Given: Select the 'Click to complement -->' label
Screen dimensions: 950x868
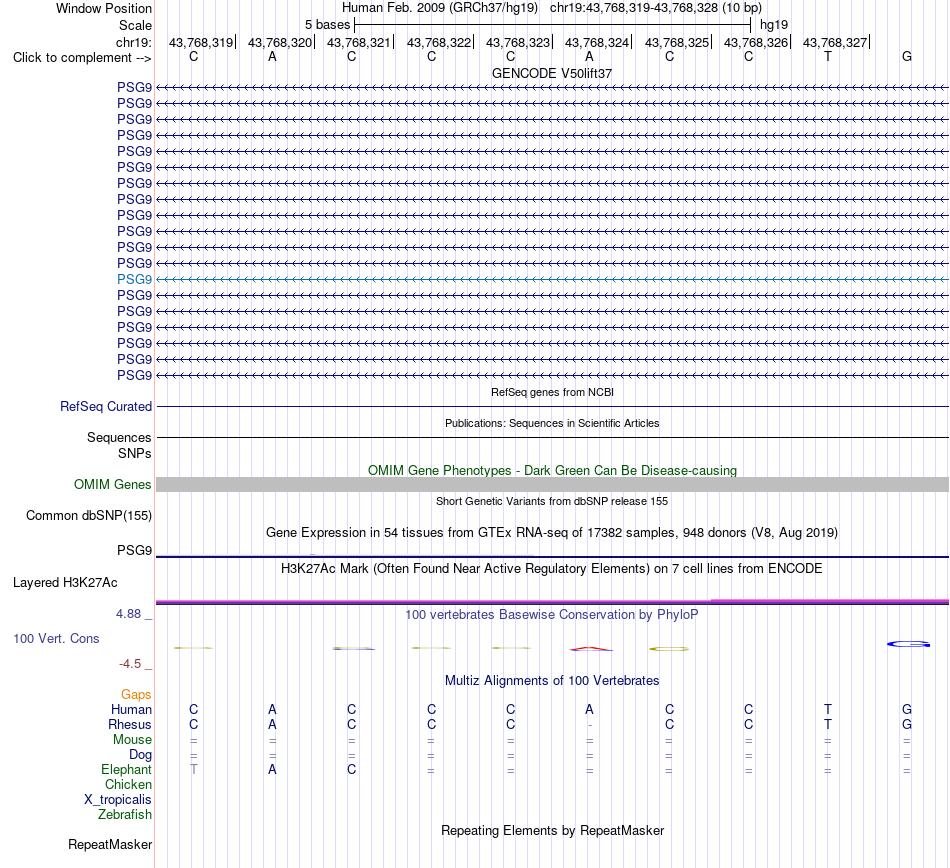Looking at the screenshot, I should pyautogui.click(x=82, y=58).
